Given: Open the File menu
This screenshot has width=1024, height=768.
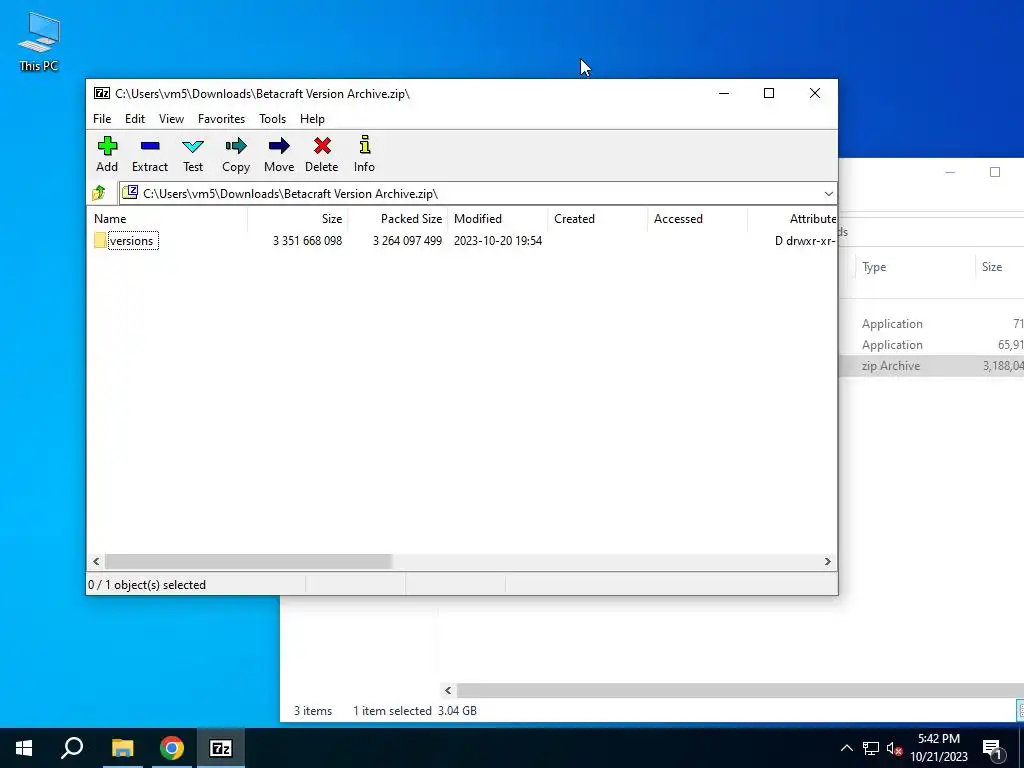Looking at the screenshot, I should coord(102,119).
